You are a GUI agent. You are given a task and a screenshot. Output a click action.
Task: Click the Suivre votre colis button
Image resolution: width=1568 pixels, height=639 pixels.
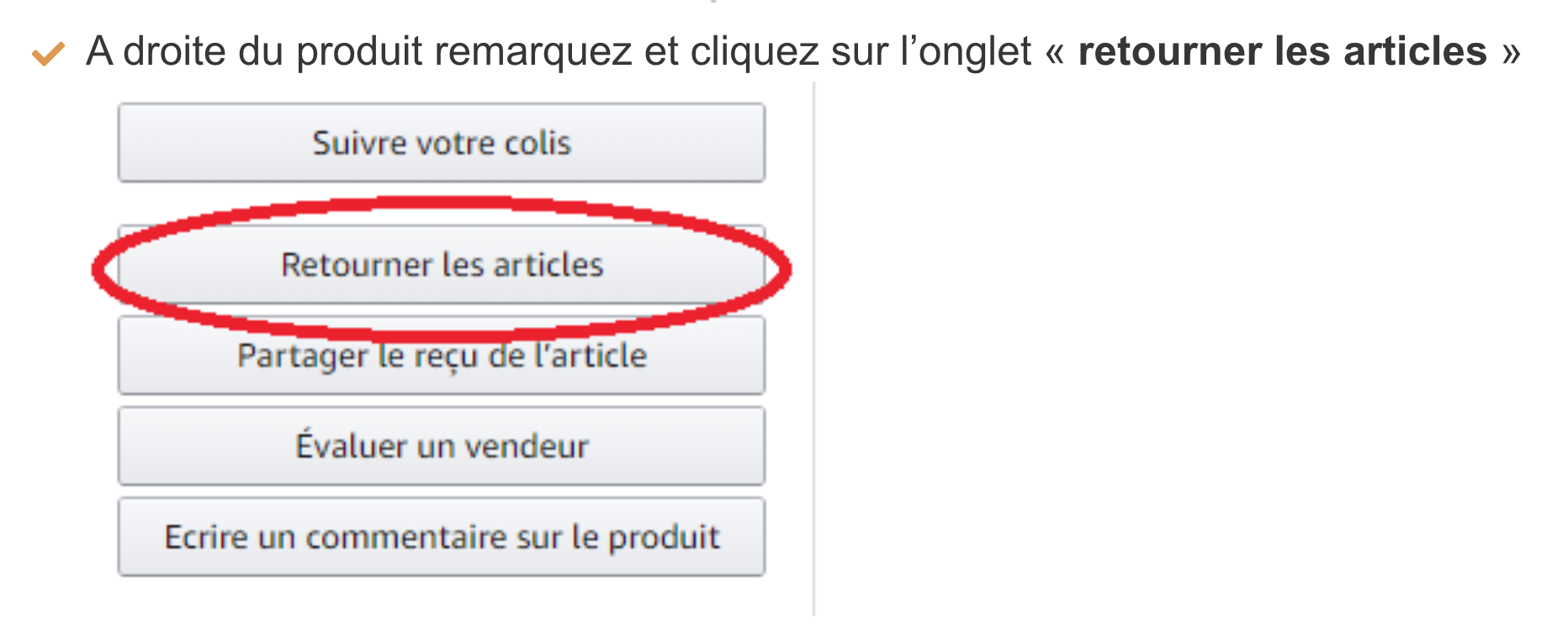tap(442, 143)
